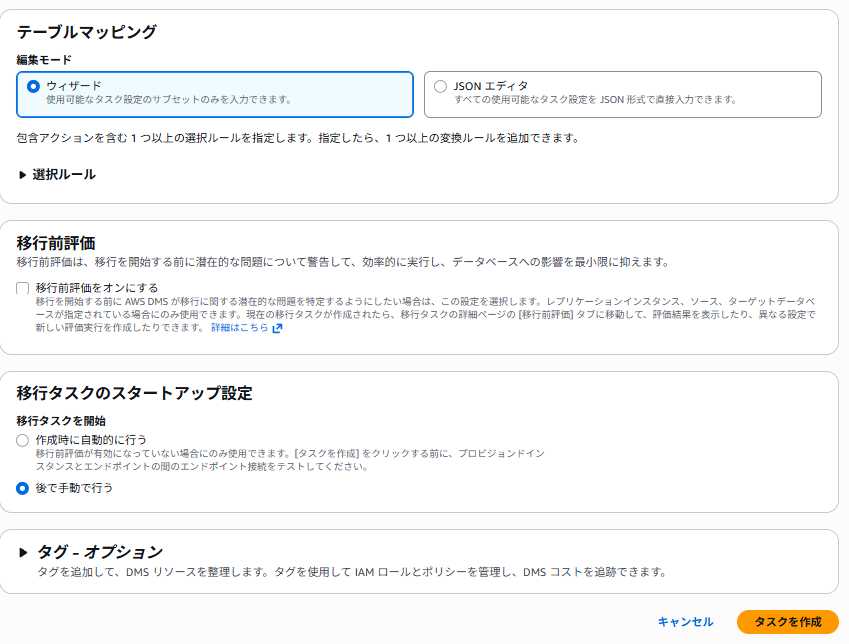This screenshot has width=849, height=644.
Task: Click the JSON エディタ tile description text
Action: [595, 100]
